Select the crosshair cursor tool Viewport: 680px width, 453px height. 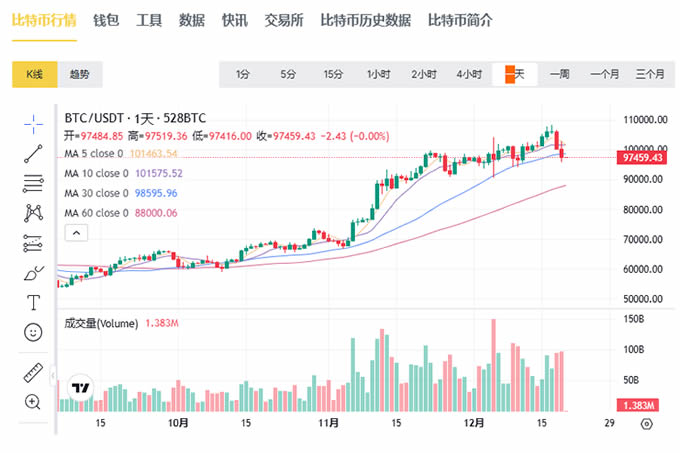click(x=33, y=122)
